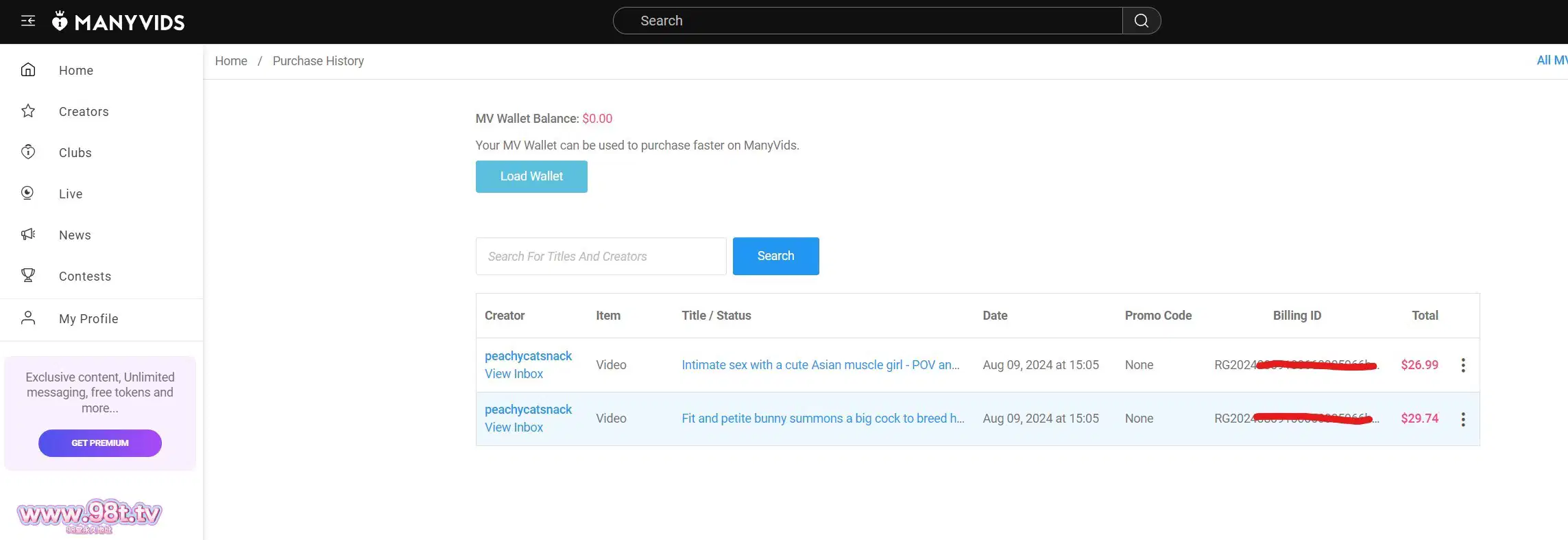Image resolution: width=1568 pixels, height=540 pixels.
Task: Click the News megaphone icon
Action: [x=28, y=235]
